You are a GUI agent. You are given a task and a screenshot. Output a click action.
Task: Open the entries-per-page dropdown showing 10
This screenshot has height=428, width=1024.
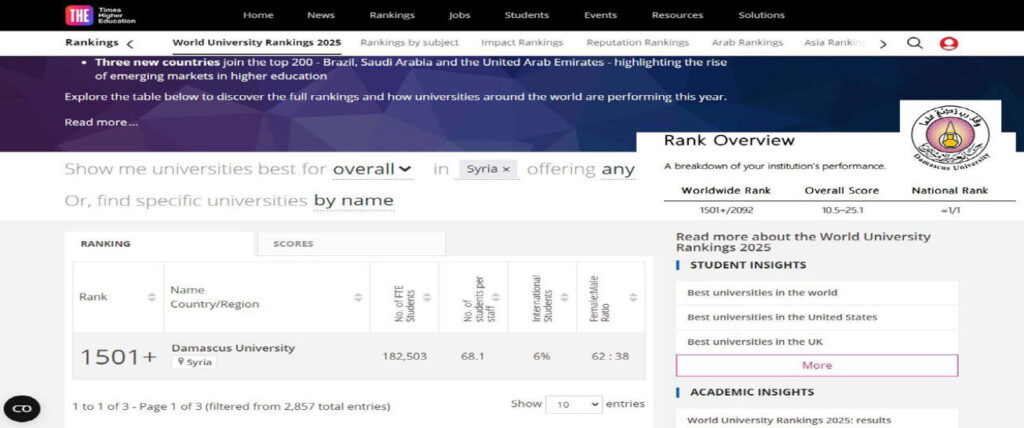tap(574, 404)
